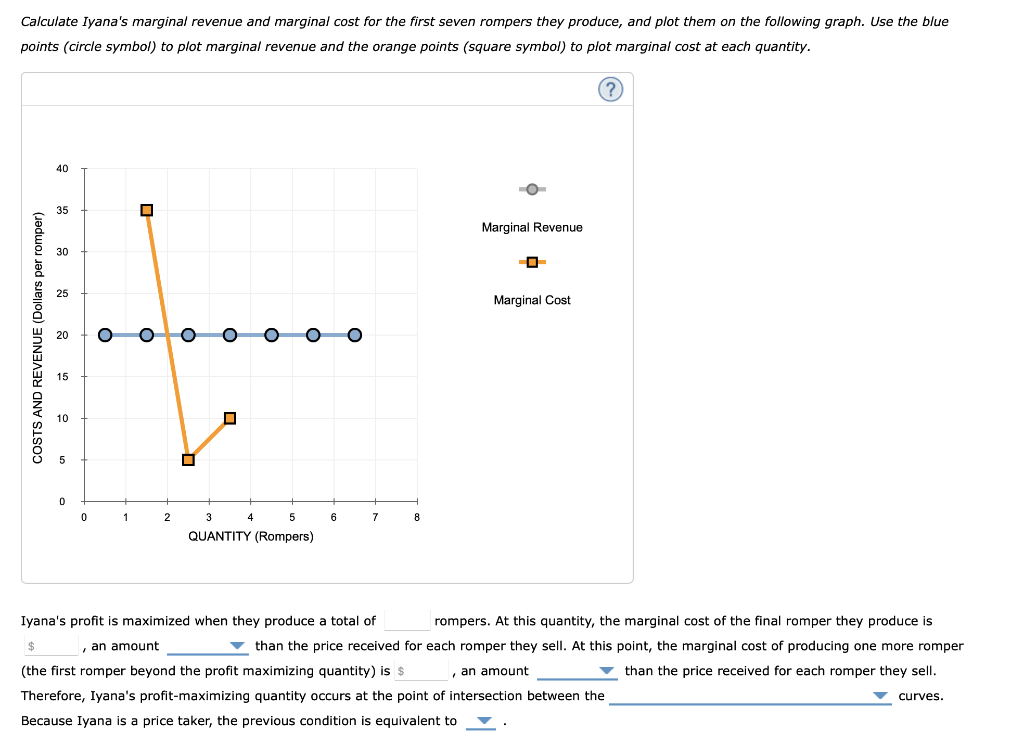
Task: Click the question mark help icon
Action: coord(610,89)
